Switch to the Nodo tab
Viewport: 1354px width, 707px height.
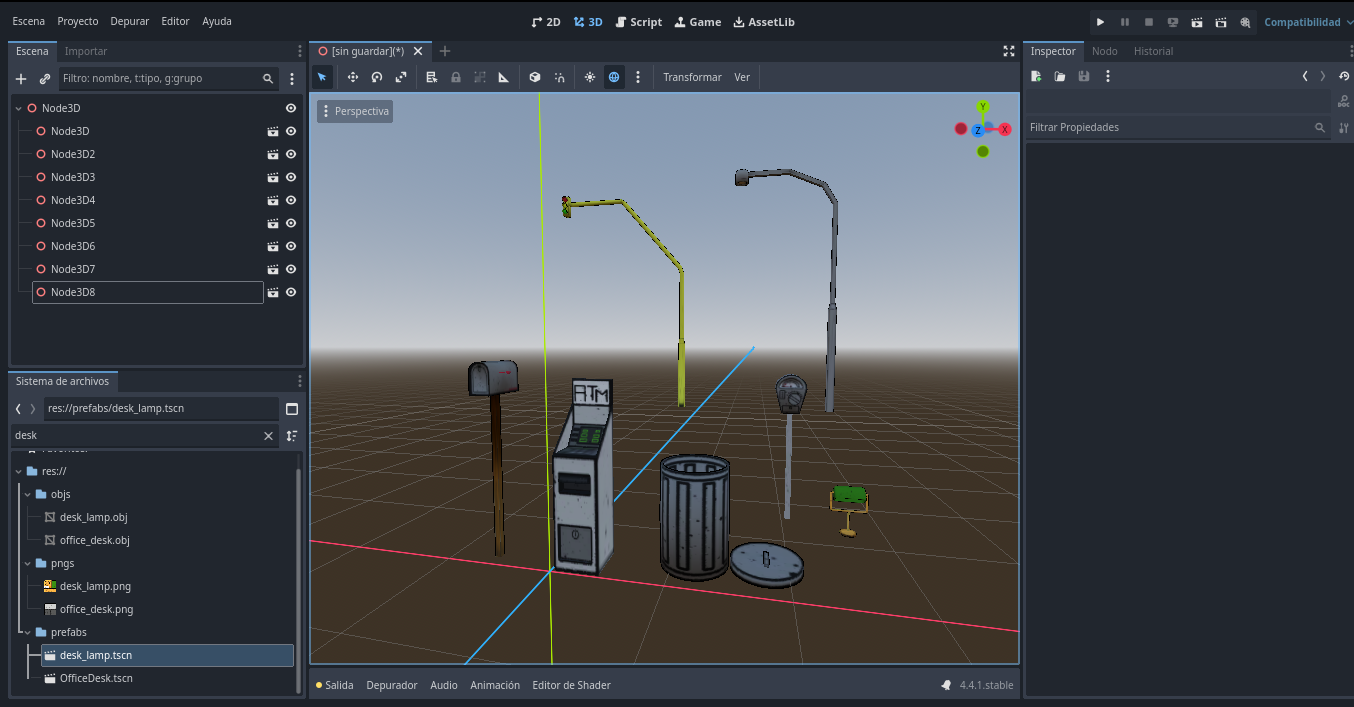pyautogui.click(x=1104, y=51)
